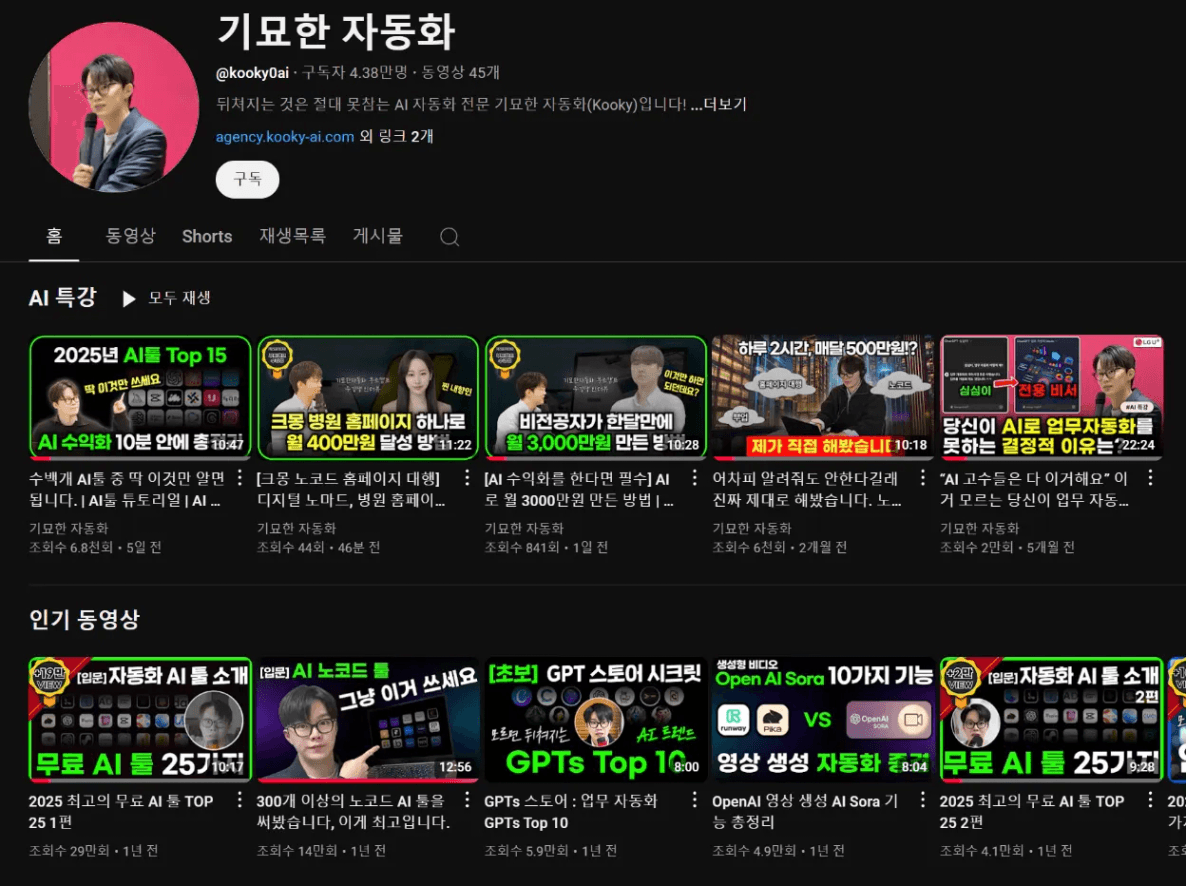Image resolution: width=1186 pixels, height=886 pixels.
Task: Open the kebab menu for '2025 최고의 무료 AI 툴 TOP 25 1편'
Action: coord(240,800)
